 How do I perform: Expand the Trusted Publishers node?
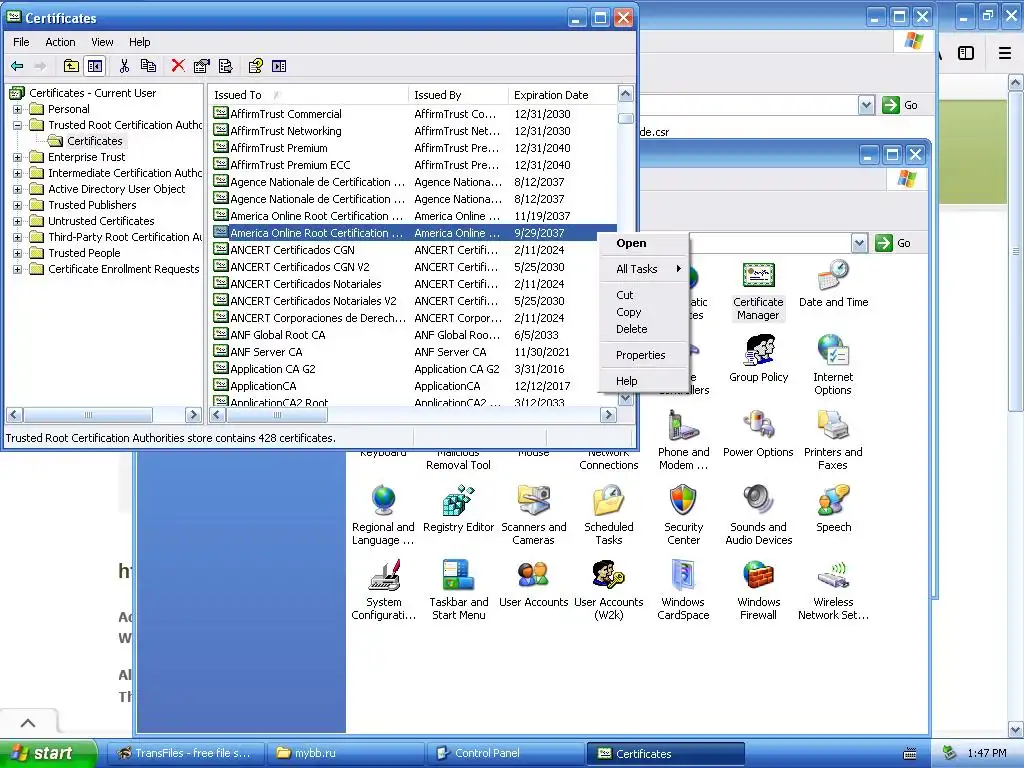18,205
